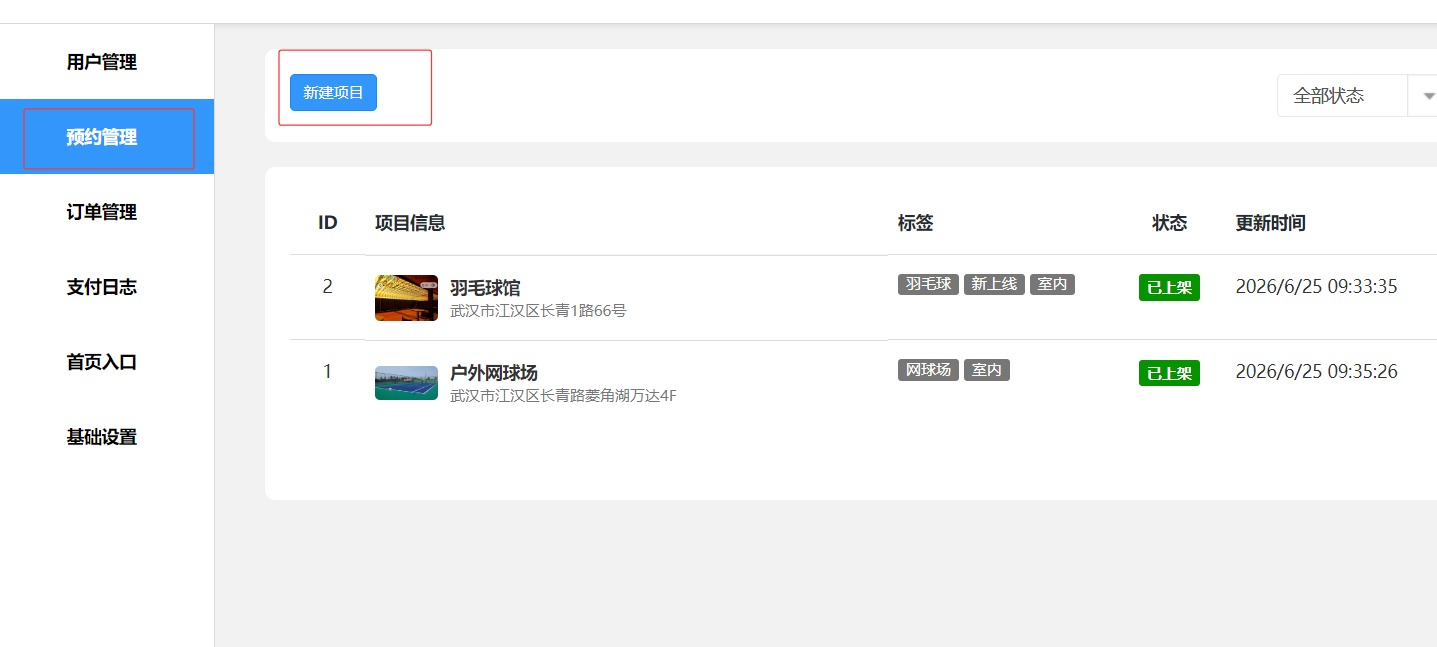Open 基础设置 in sidebar

[101, 437]
